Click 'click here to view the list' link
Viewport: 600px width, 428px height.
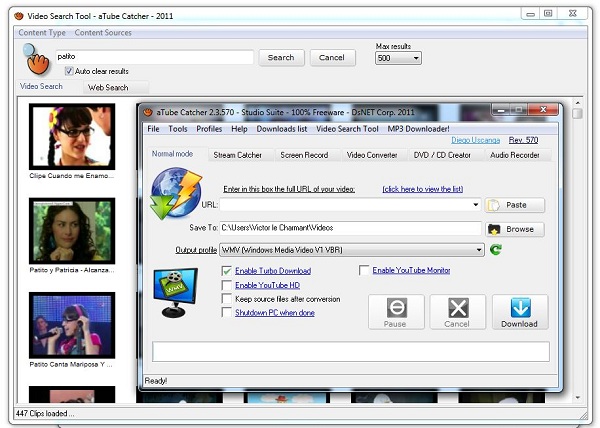423,189
